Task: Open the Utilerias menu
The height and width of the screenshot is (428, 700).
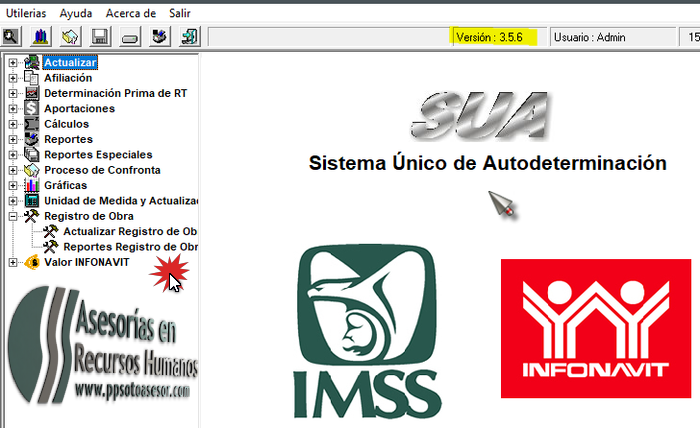Action: [26, 13]
